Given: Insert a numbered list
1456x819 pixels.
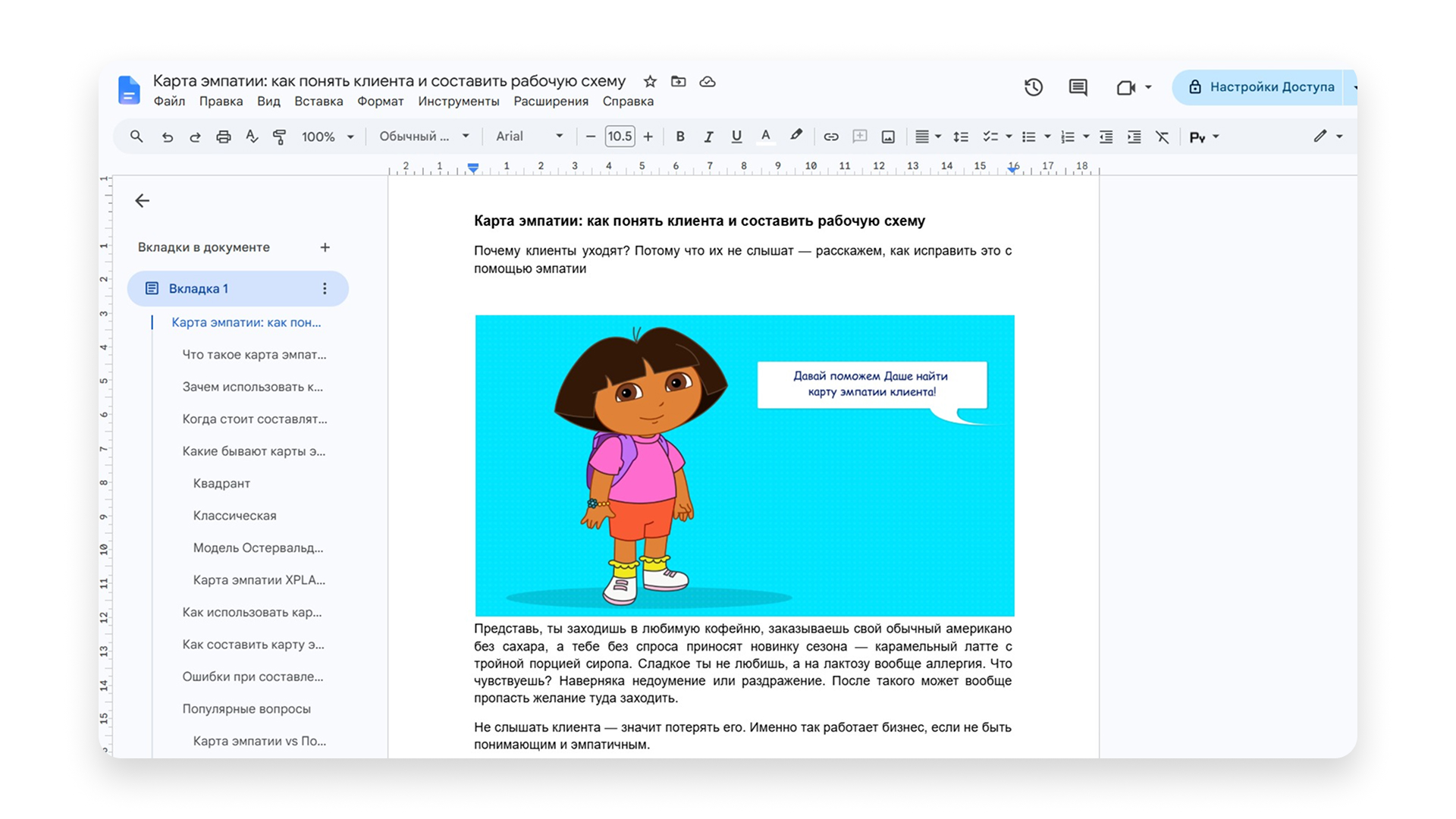Looking at the screenshot, I should tap(1067, 136).
